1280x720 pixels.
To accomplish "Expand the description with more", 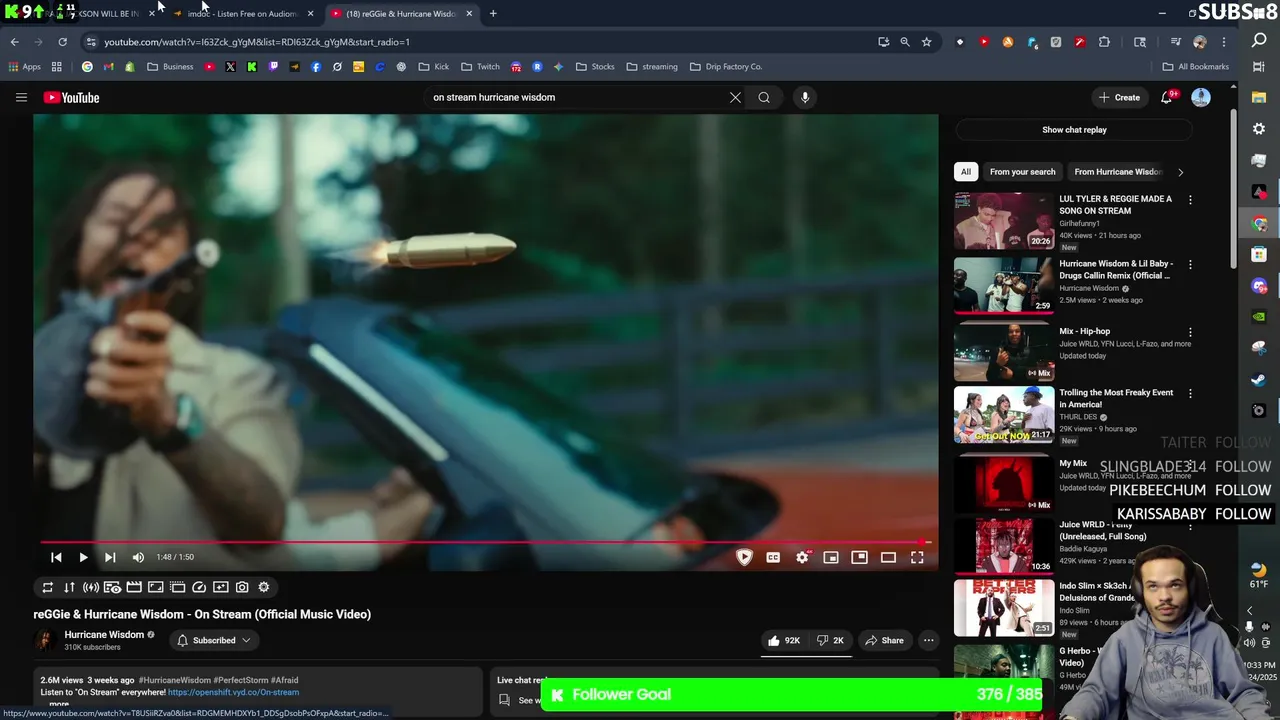I will (x=59, y=704).
